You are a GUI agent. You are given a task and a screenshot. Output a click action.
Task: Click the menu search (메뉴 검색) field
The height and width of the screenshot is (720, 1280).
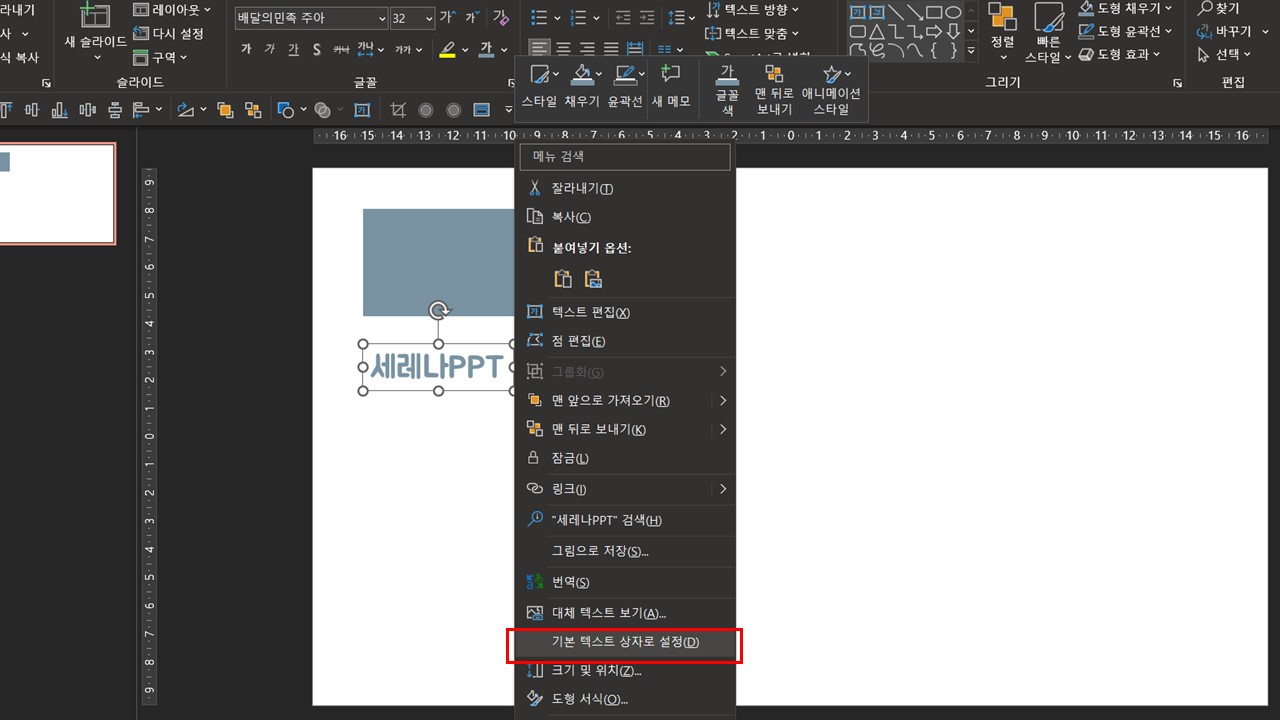(625, 156)
